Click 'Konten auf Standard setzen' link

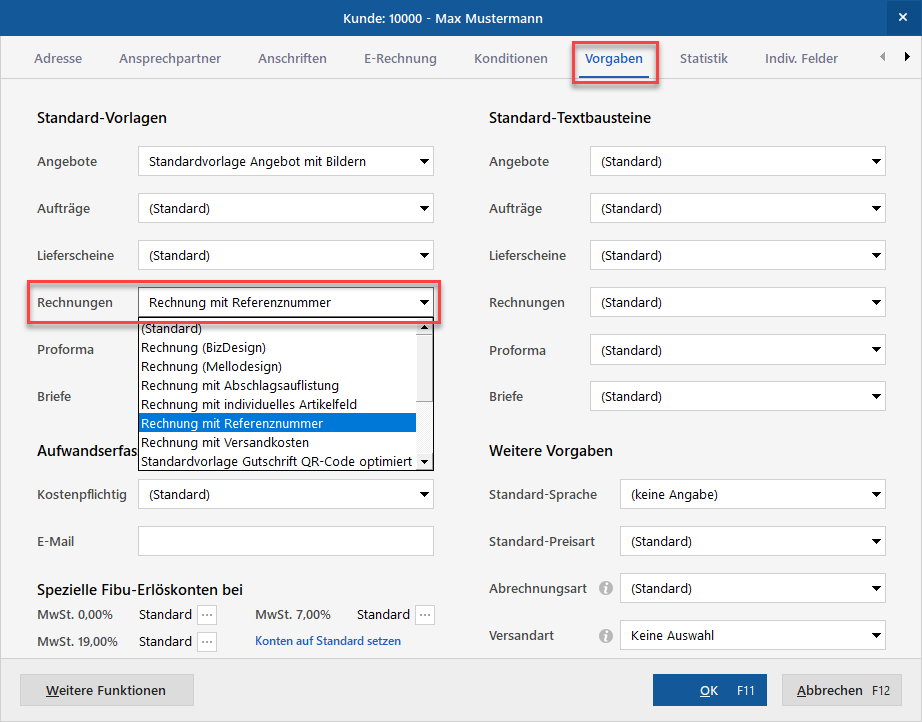coord(328,642)
